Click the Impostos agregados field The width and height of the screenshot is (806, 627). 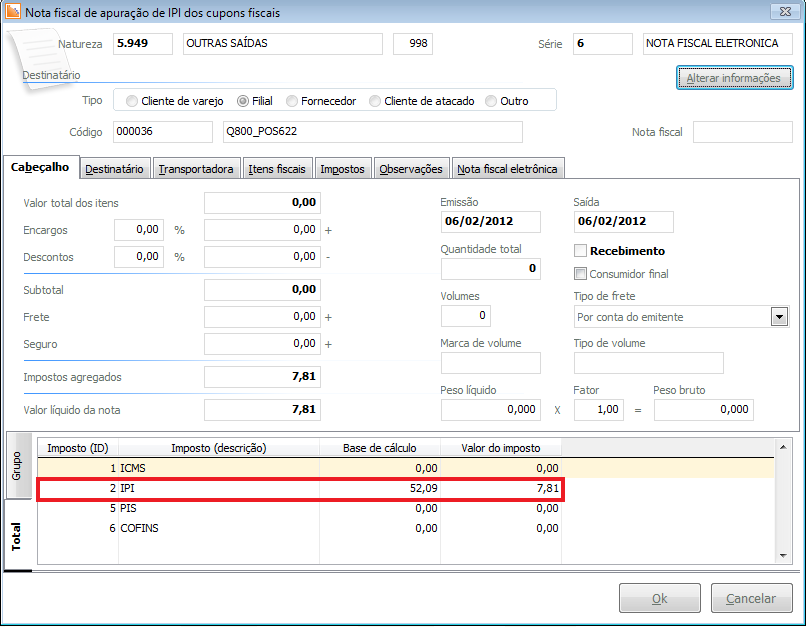coord(262,377)
